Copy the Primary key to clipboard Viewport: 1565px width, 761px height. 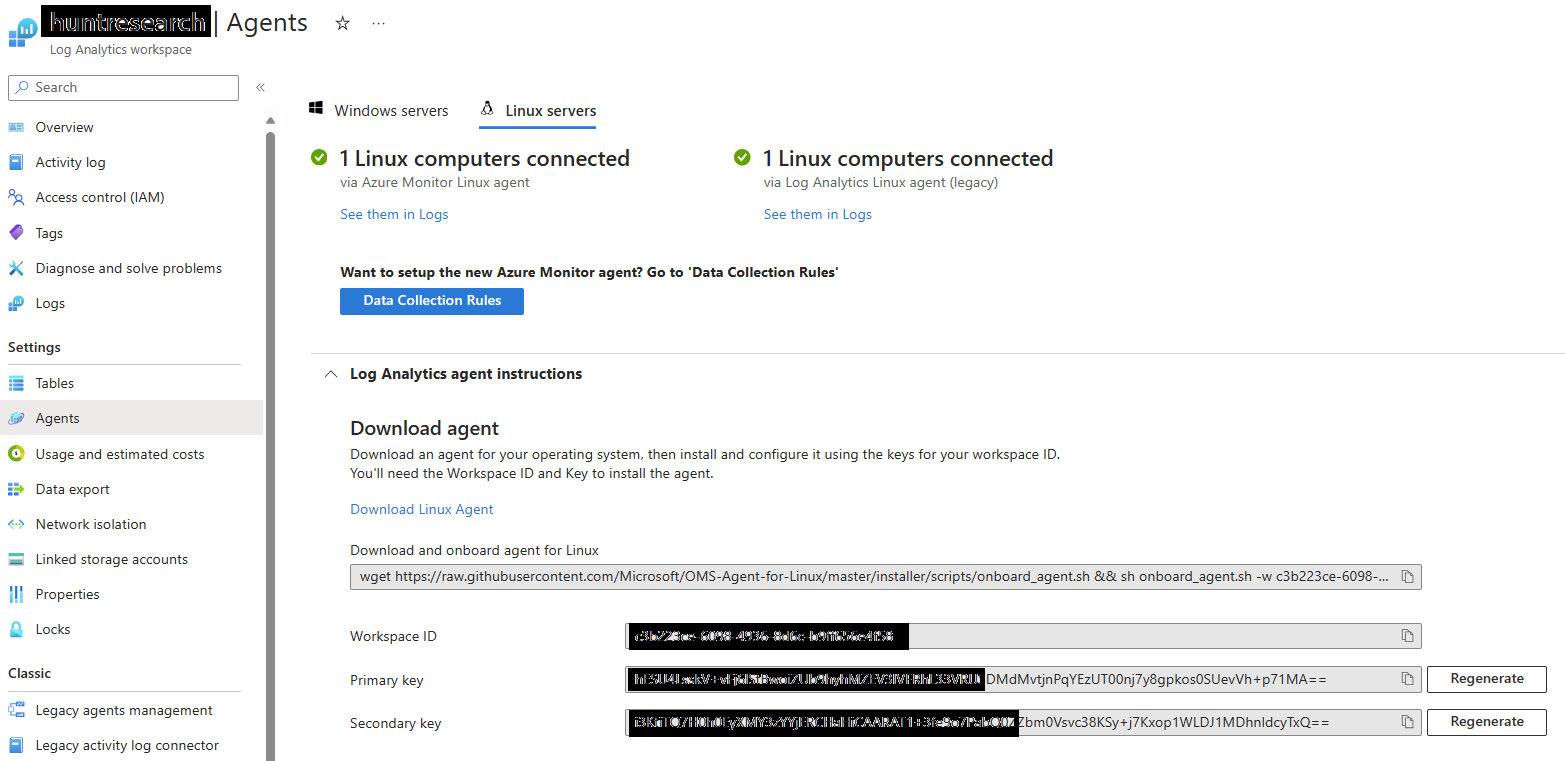click(x=1407, y=679)
